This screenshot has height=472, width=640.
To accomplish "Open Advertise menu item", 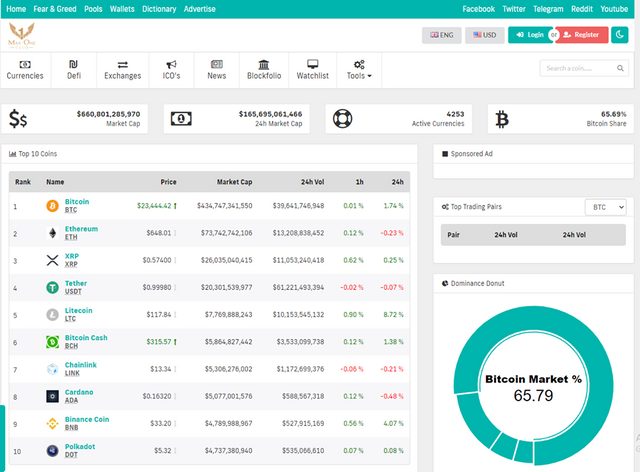I will point(200,9).
